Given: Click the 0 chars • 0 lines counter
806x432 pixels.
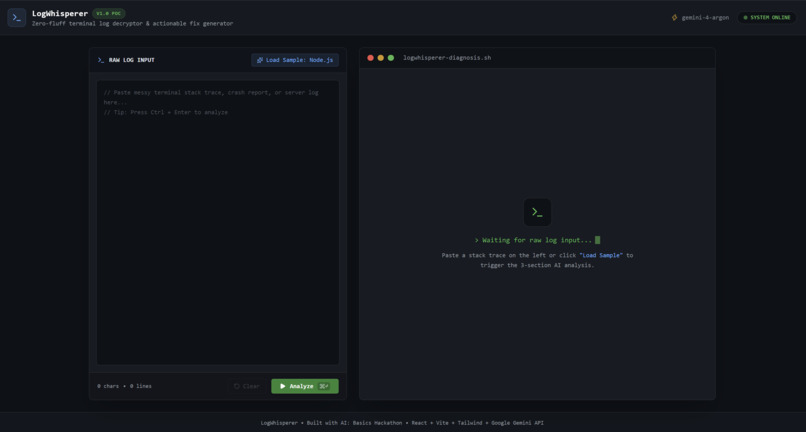Looking at the screenshot, I should tap(124, 386).
